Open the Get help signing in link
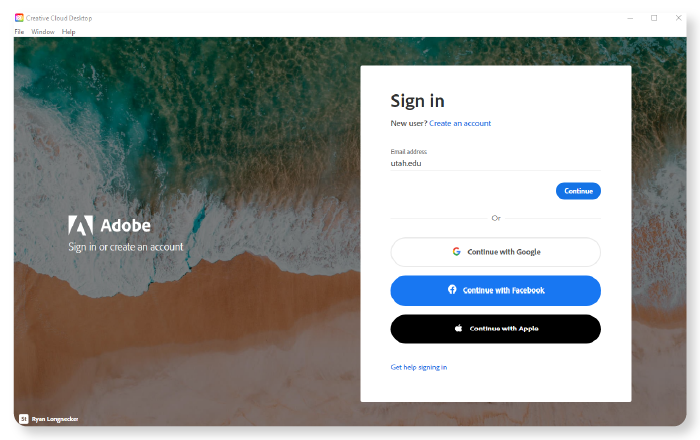This screenshot has width=700, height=440. click(419, 367)
